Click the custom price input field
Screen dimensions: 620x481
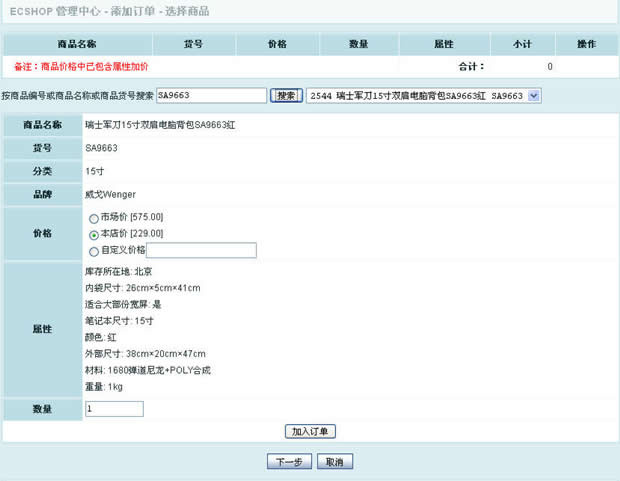click(x=201, y=250)
